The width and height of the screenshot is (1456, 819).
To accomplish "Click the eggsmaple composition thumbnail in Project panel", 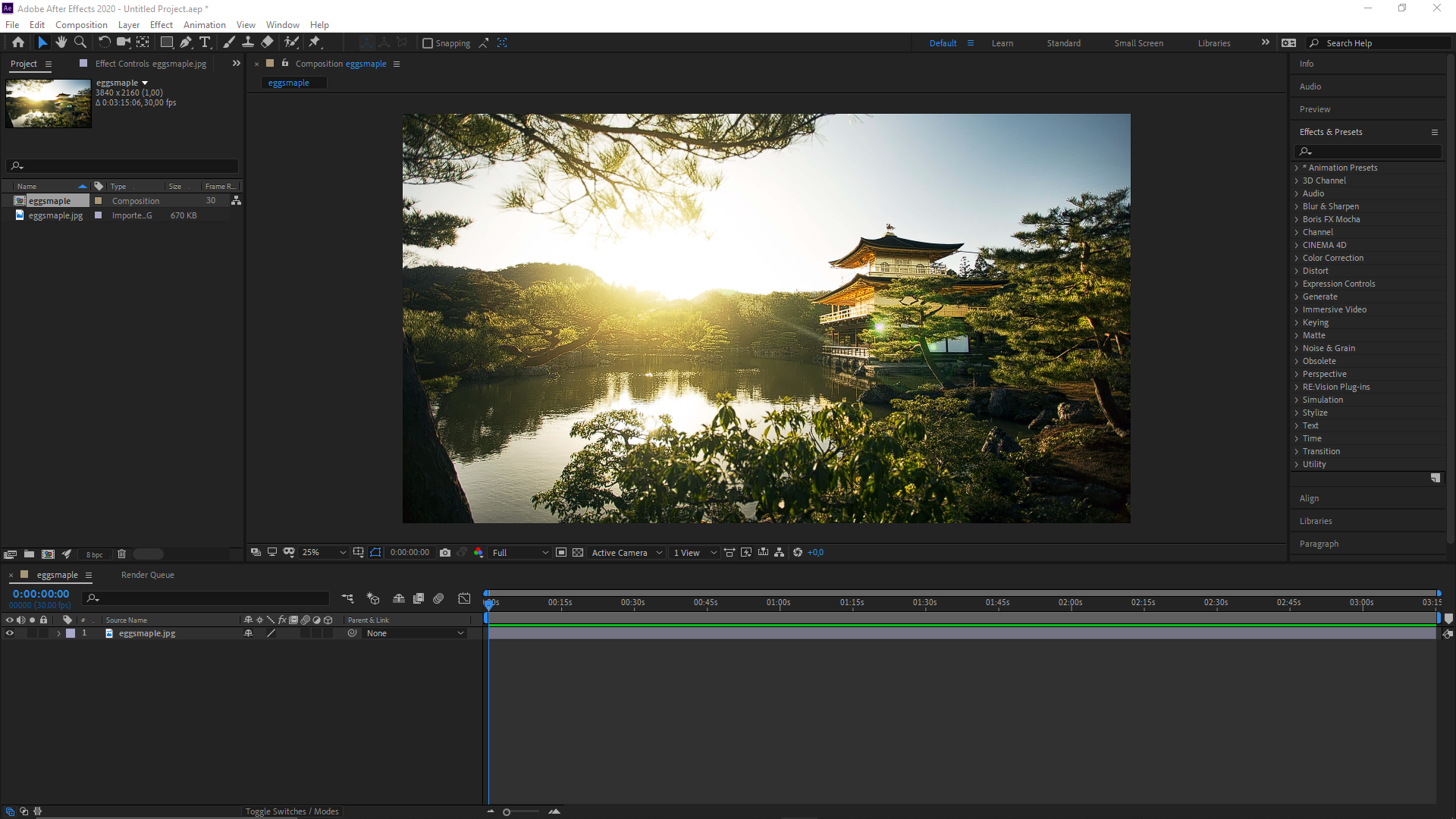I will [x=48, y=103].
